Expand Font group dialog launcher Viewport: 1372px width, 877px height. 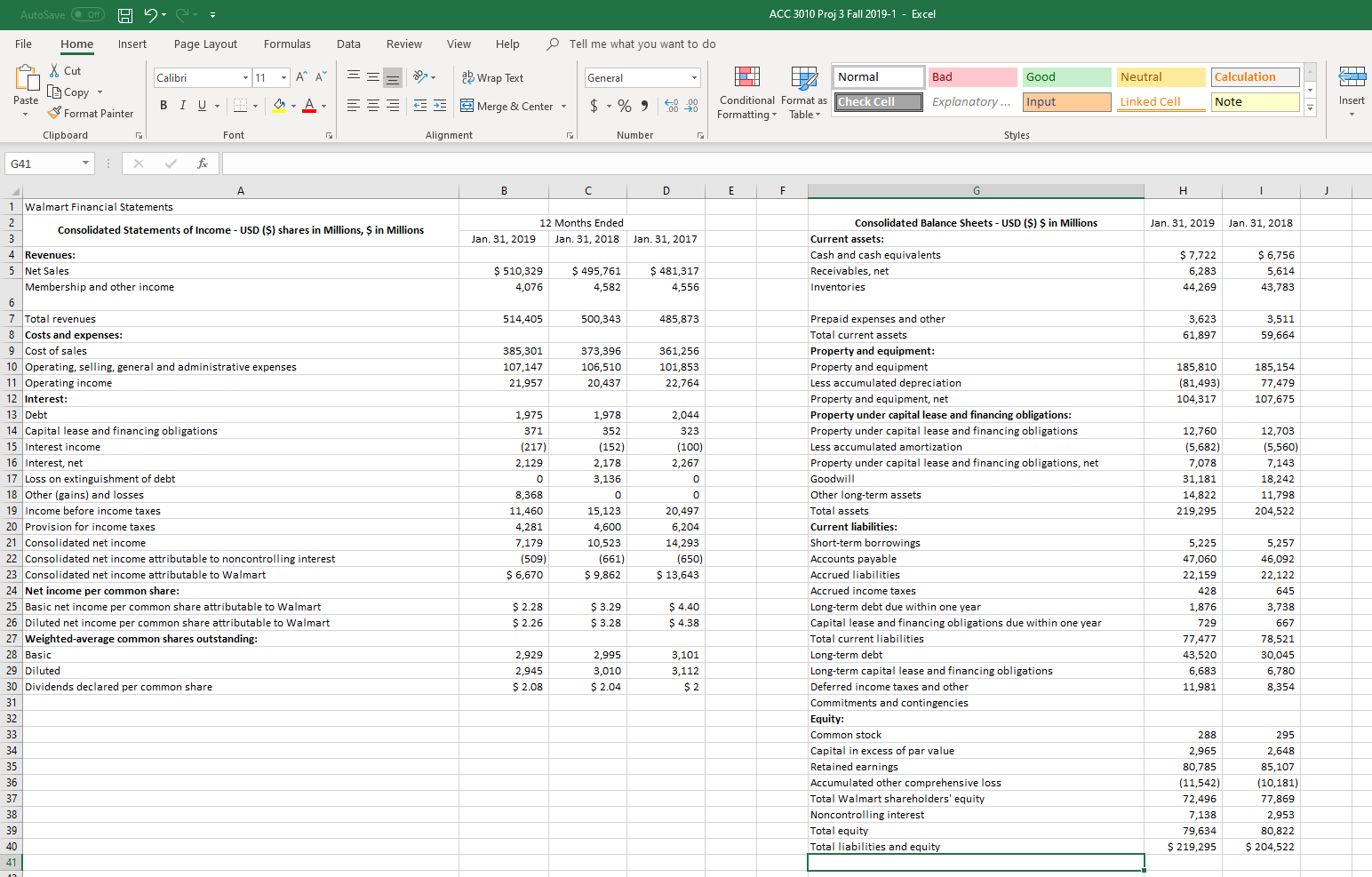point(330,135)
